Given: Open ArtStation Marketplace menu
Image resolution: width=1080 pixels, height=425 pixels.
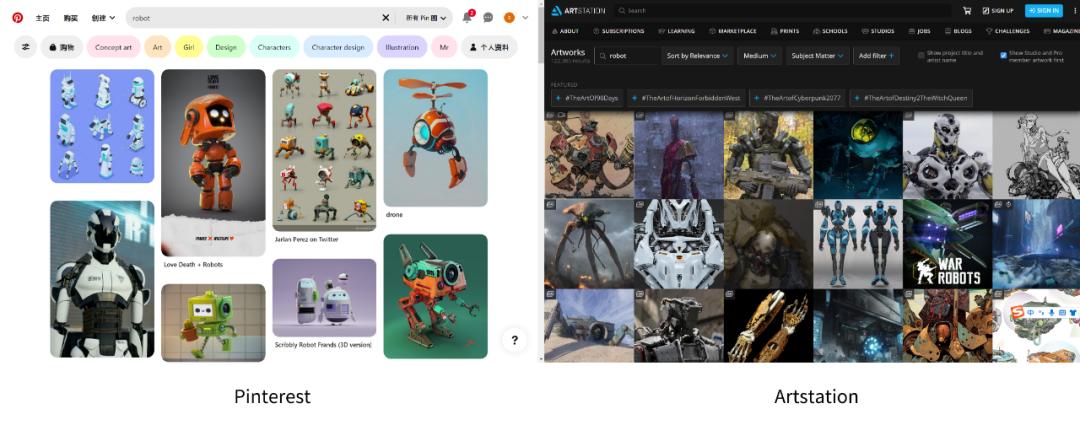Looking at the screenshot, I should point(731,31).
